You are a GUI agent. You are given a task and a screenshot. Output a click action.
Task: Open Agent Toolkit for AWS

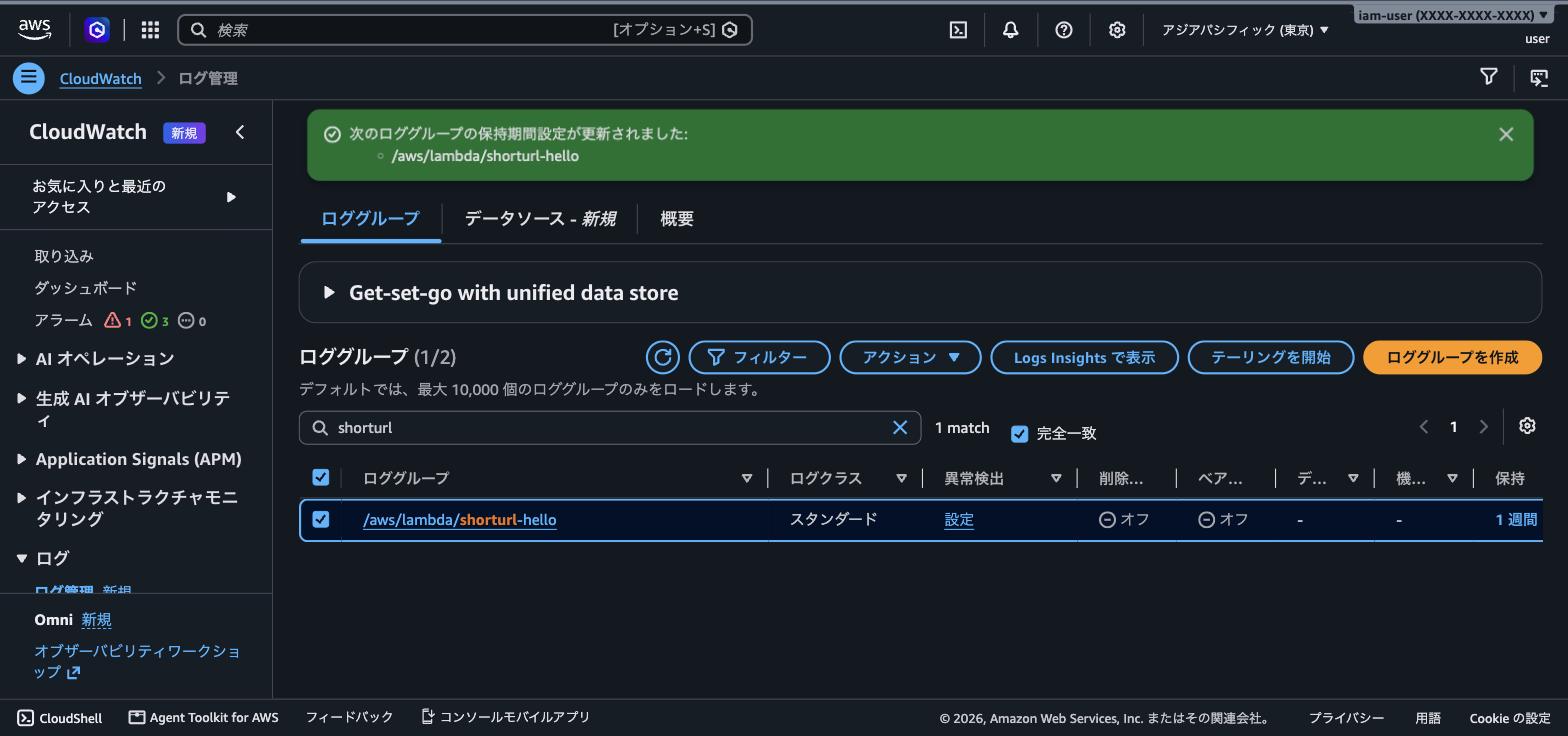(204, 718)
